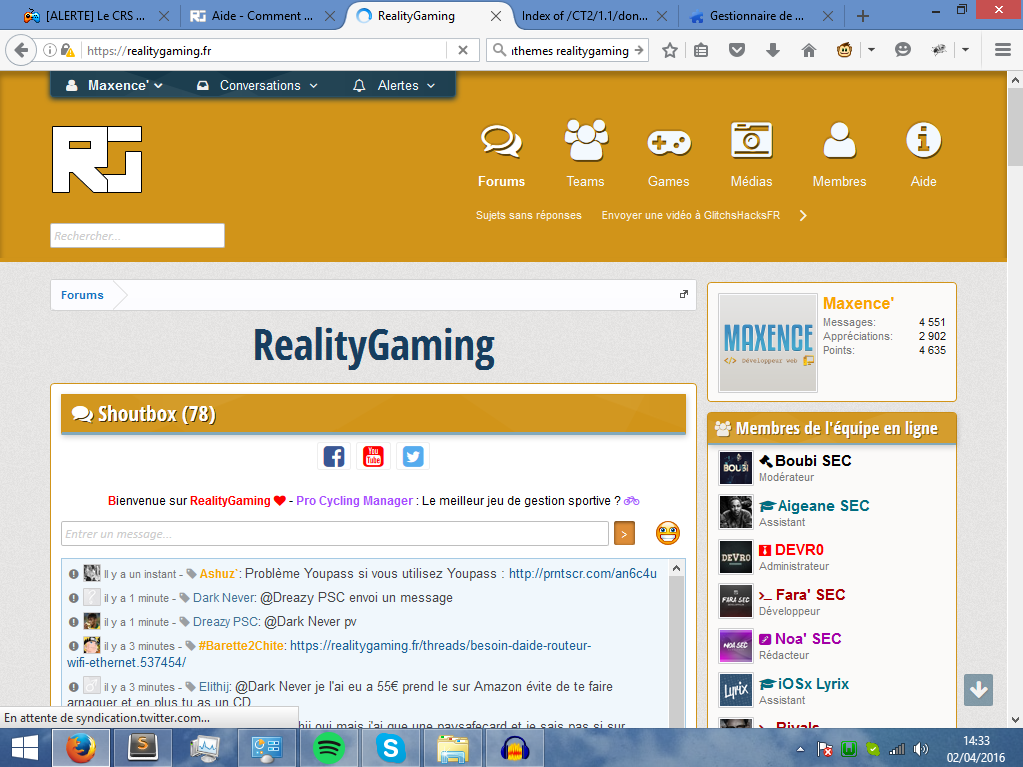The height and width of the screenshot is (767, 1023).
Task: Open Envoyer une vidéo à GlitchsHacksFR link
Action: 690,215
